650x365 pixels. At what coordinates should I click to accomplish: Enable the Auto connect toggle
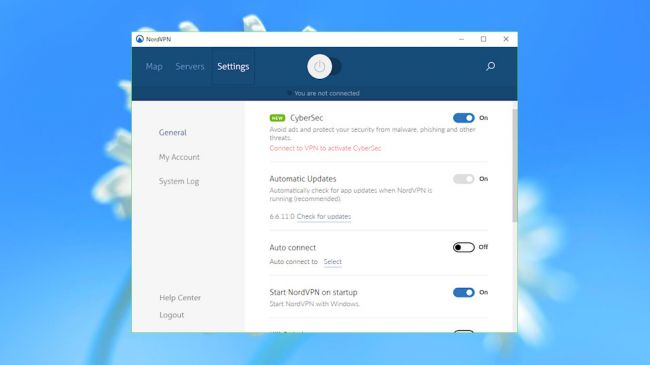(463, 248)
